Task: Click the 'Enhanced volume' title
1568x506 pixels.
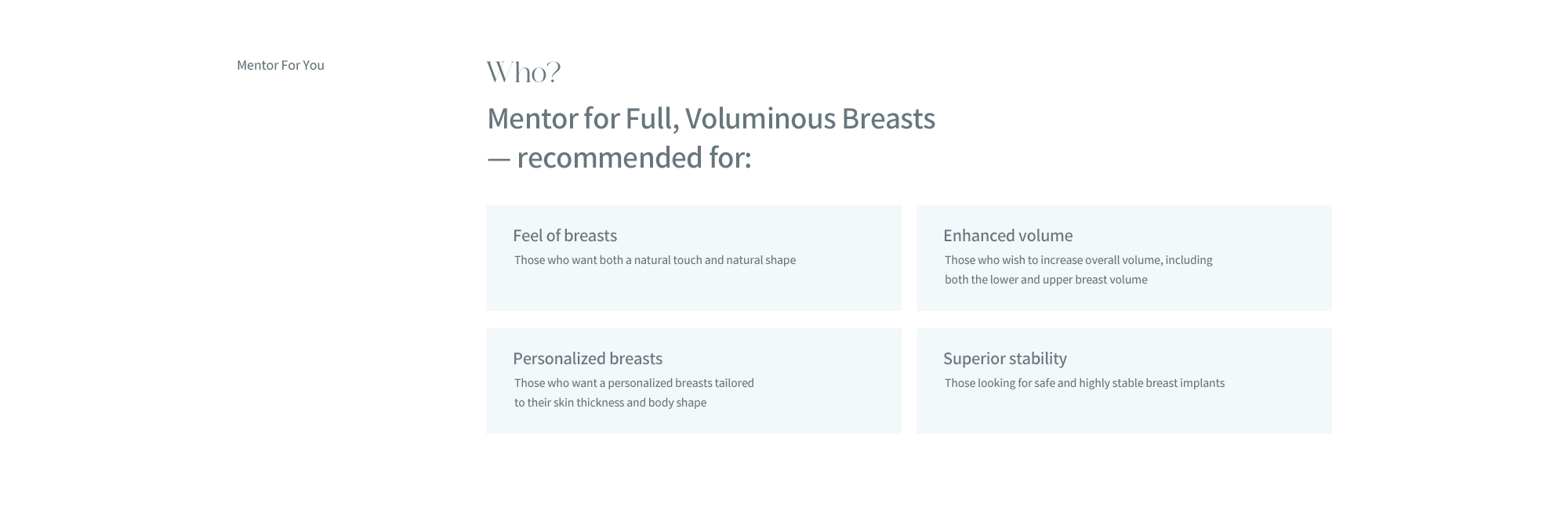Action: coord(1007,236)
